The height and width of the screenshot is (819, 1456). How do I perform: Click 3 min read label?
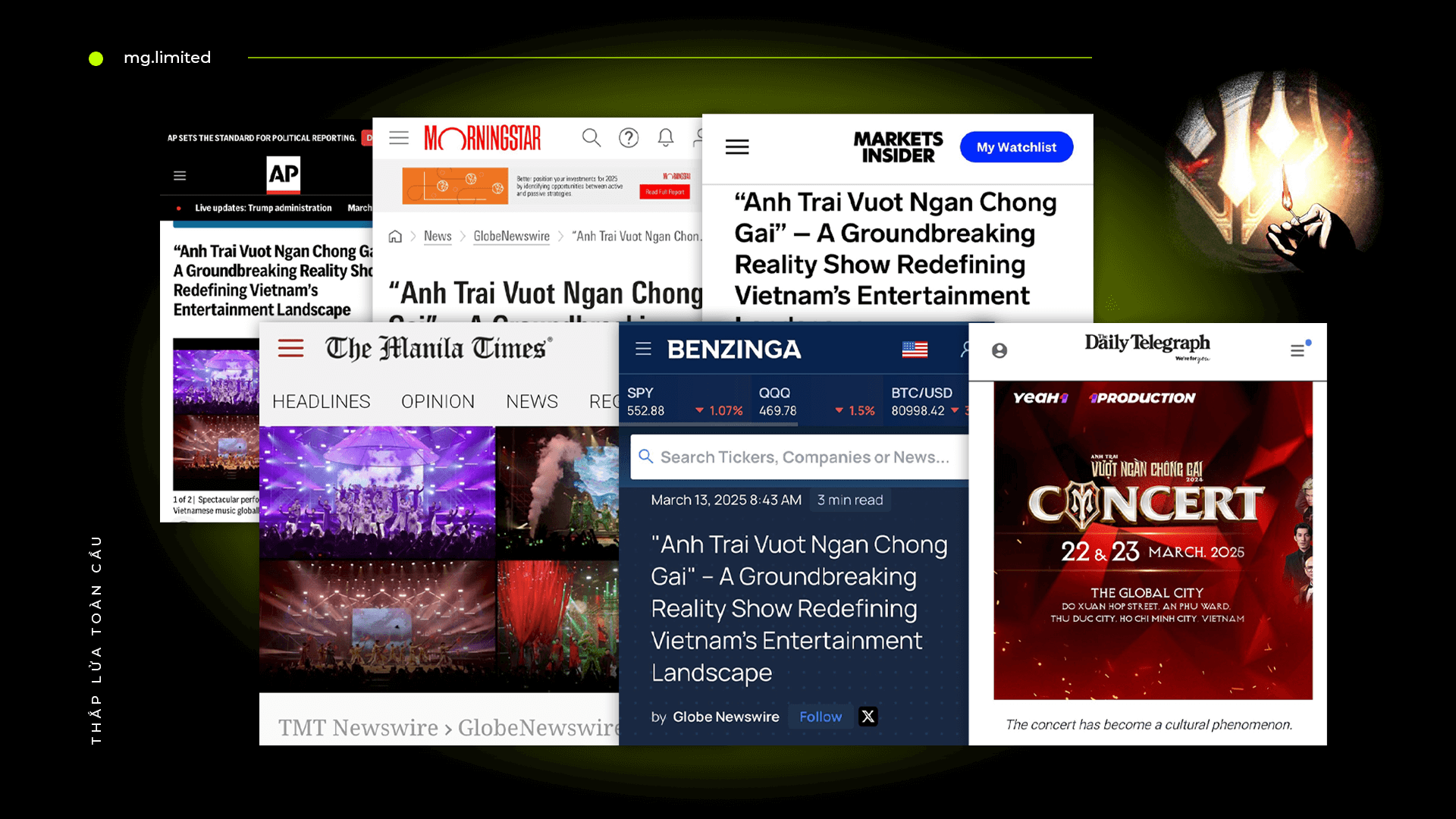(x=850, y=500)
